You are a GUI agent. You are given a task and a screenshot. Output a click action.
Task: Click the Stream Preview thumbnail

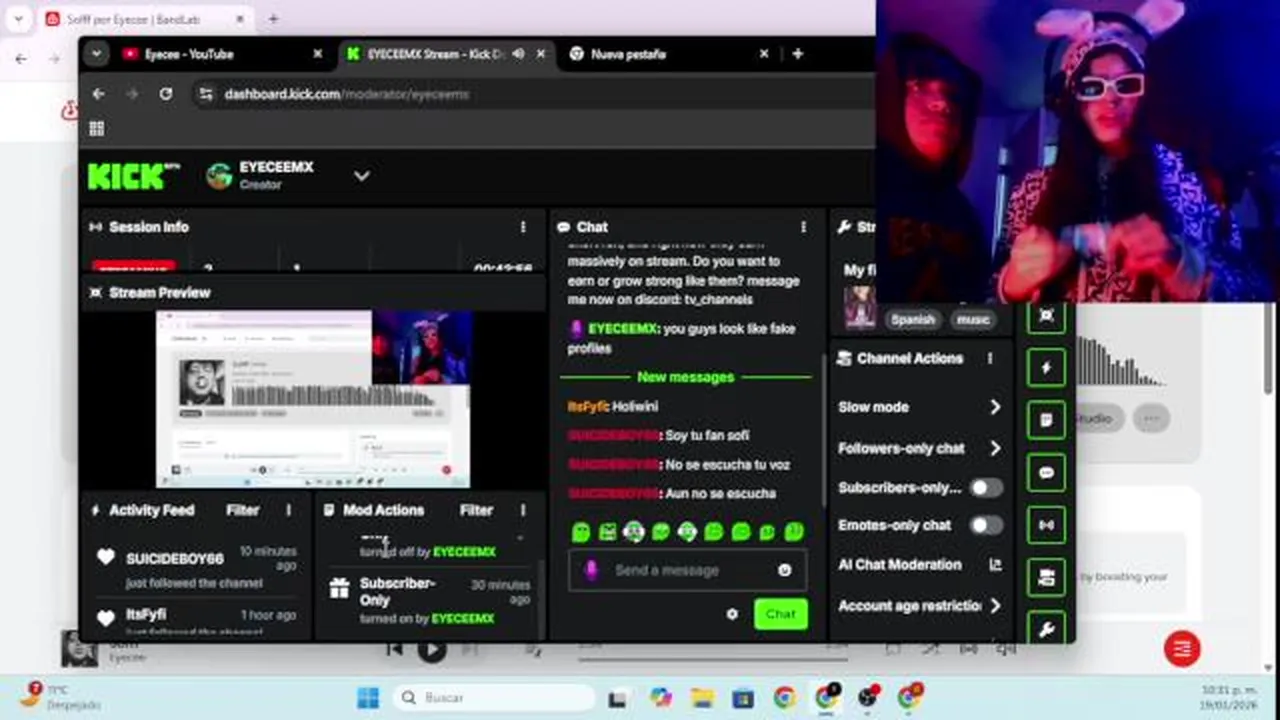[x=313, y=399]
